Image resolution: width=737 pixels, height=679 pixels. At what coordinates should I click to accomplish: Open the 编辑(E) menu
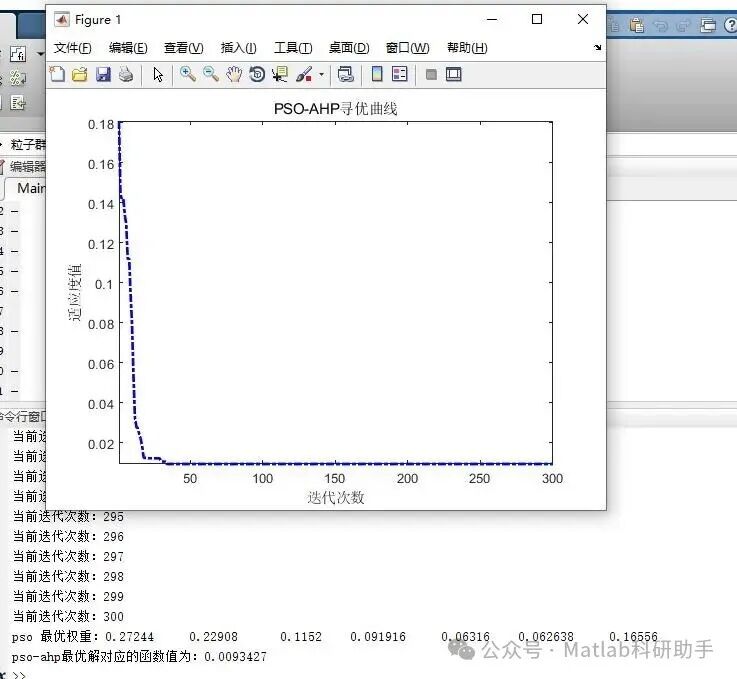pos(128,47)
